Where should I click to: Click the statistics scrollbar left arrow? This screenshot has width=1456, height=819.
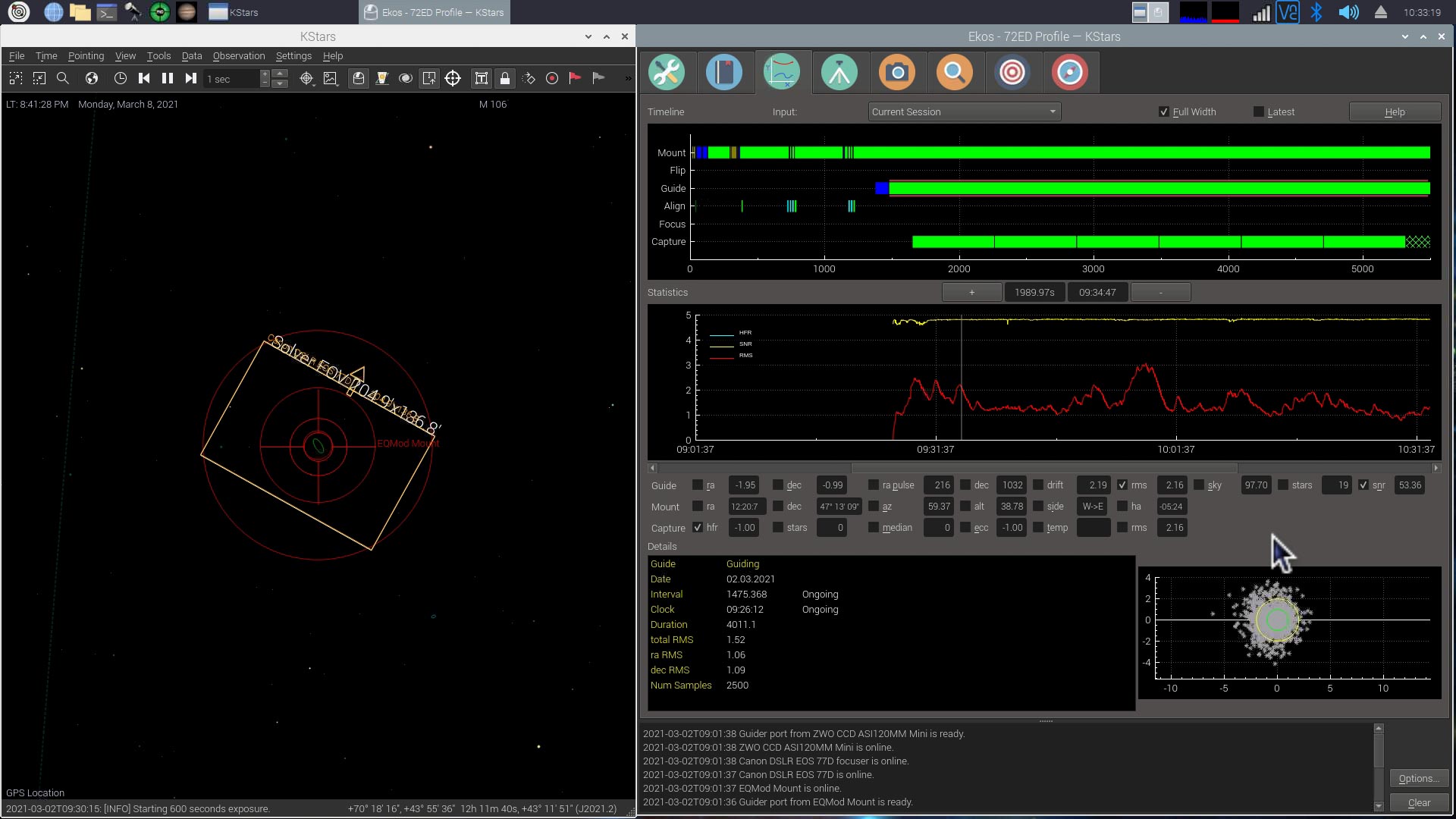coord(652,469)
